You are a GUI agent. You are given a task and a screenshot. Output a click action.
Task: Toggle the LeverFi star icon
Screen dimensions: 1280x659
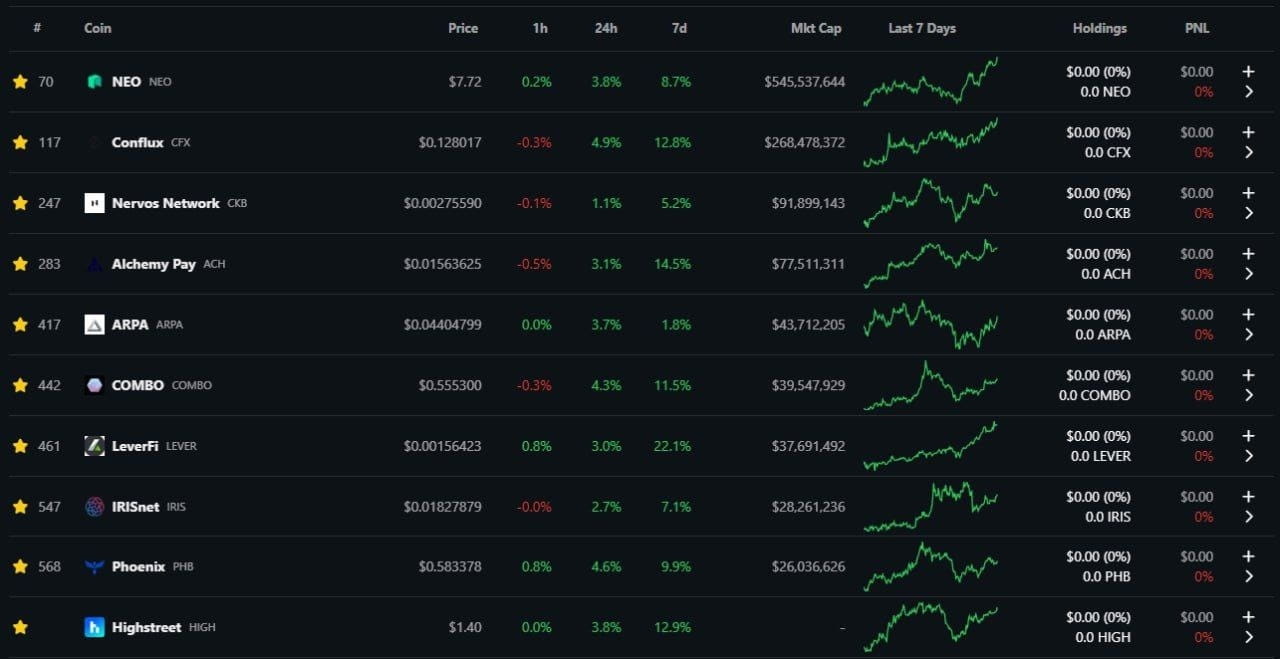(x=20, y=446)
